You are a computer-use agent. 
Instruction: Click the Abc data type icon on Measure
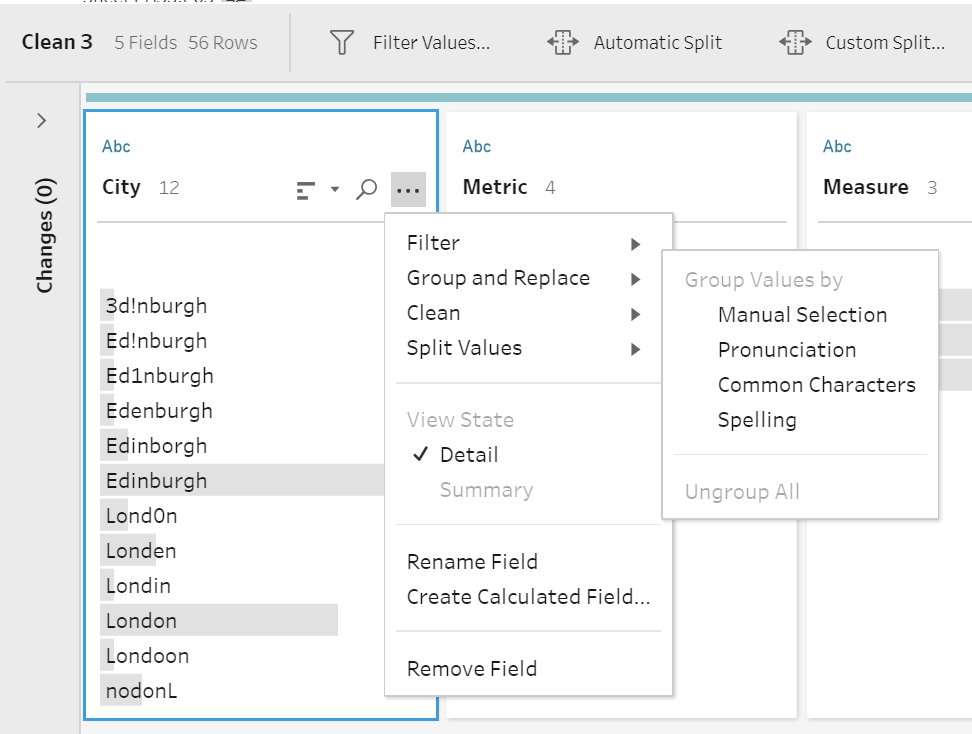click(x=837, y=146)
